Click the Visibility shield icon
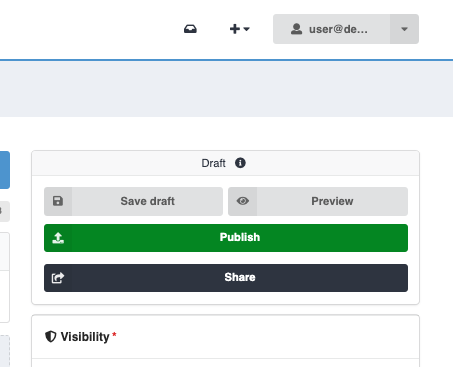This screenshot has height=367, width=453. point(51,337)
